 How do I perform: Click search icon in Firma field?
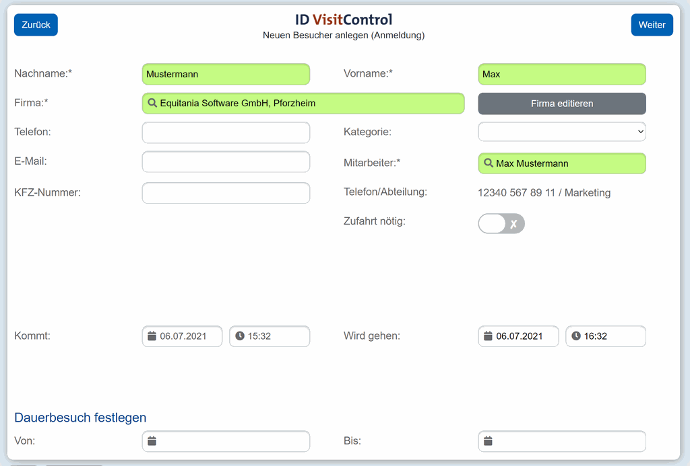point(152,103)
